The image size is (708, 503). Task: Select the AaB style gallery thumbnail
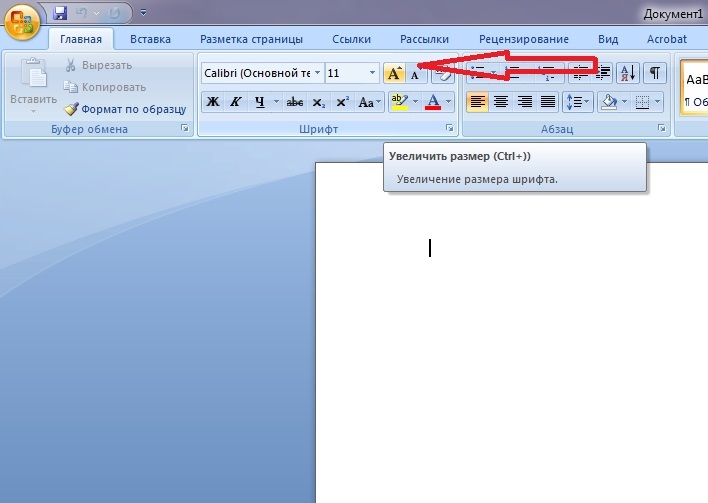[694, 88]
